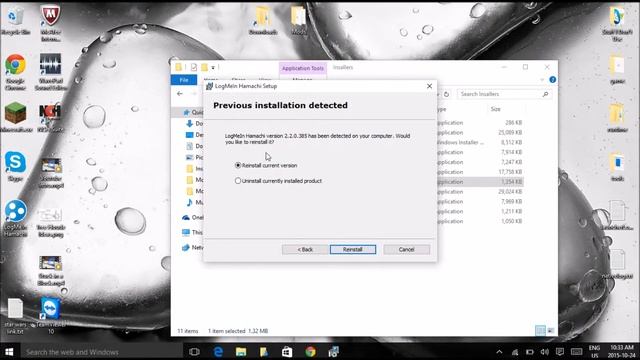Close the LogMeIn Hamachi Setup dialog

pyautogui.click(x=429, y=86)
